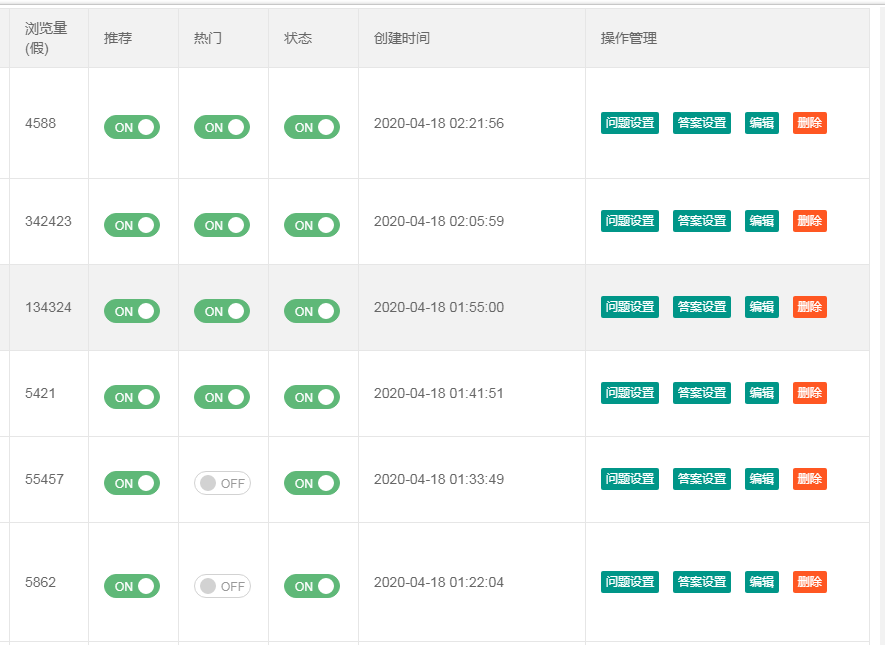The image size is (885, 645).
Task: Click timestamp 2020-04-18 01:22:04 cell
Action: coord(439,582)
